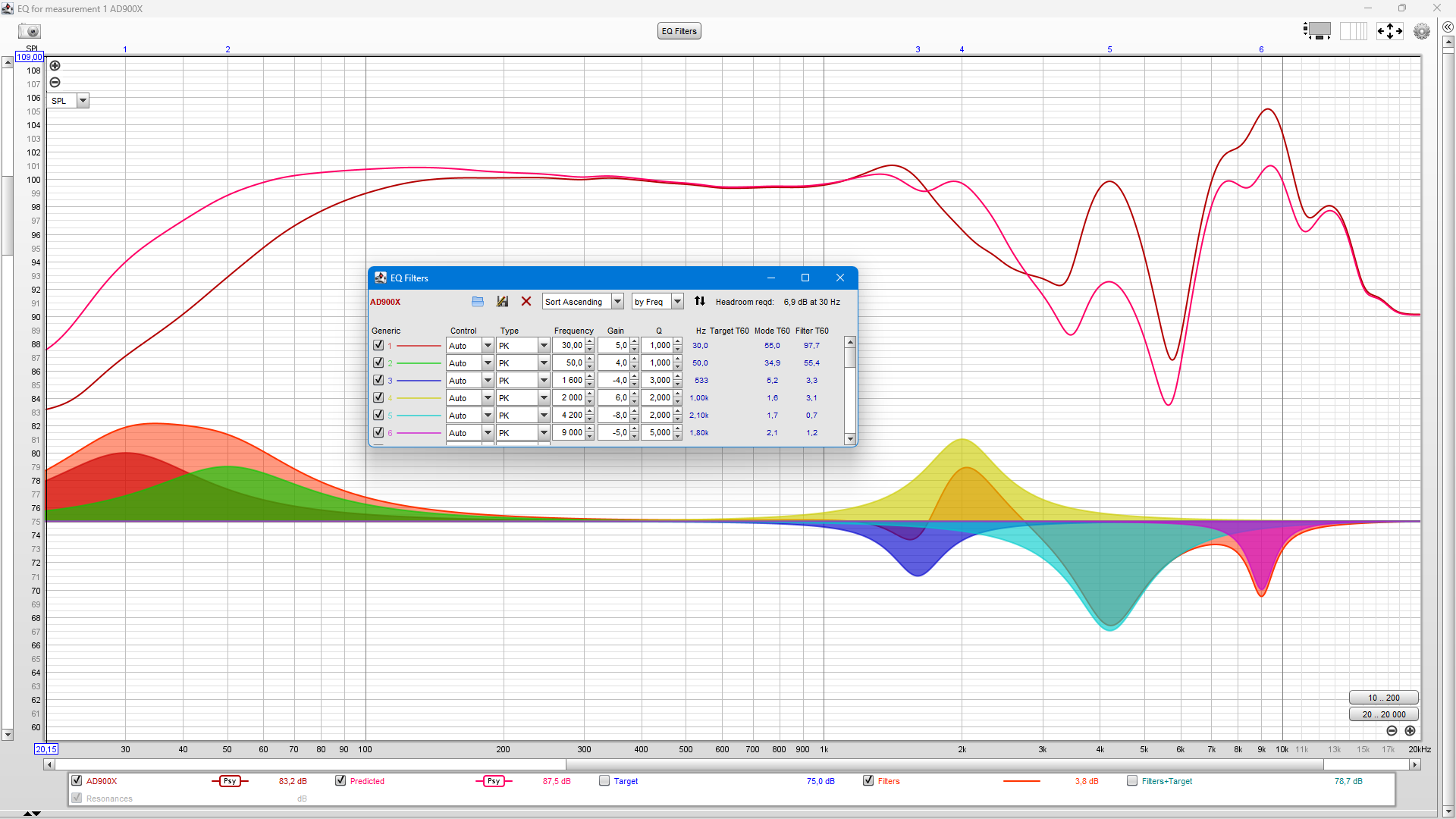Apply sort with up-down arrows icon
The height and width of the screenshot is (819, 1456).
click(x=700, y=301)
